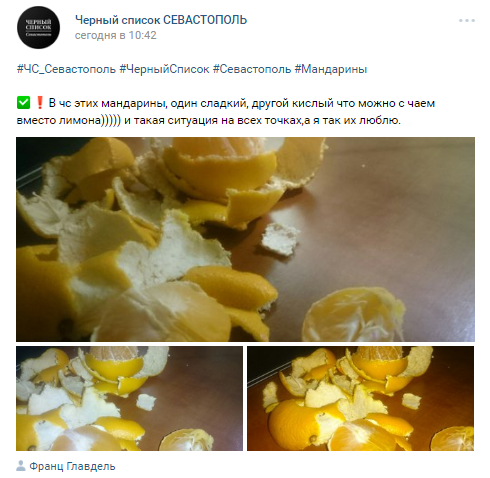Image resolution: width=490 pixels, height=478 pixels.
Task: Open the bottom-left mandarin photo thumbnail
Action: coord(129,398)
